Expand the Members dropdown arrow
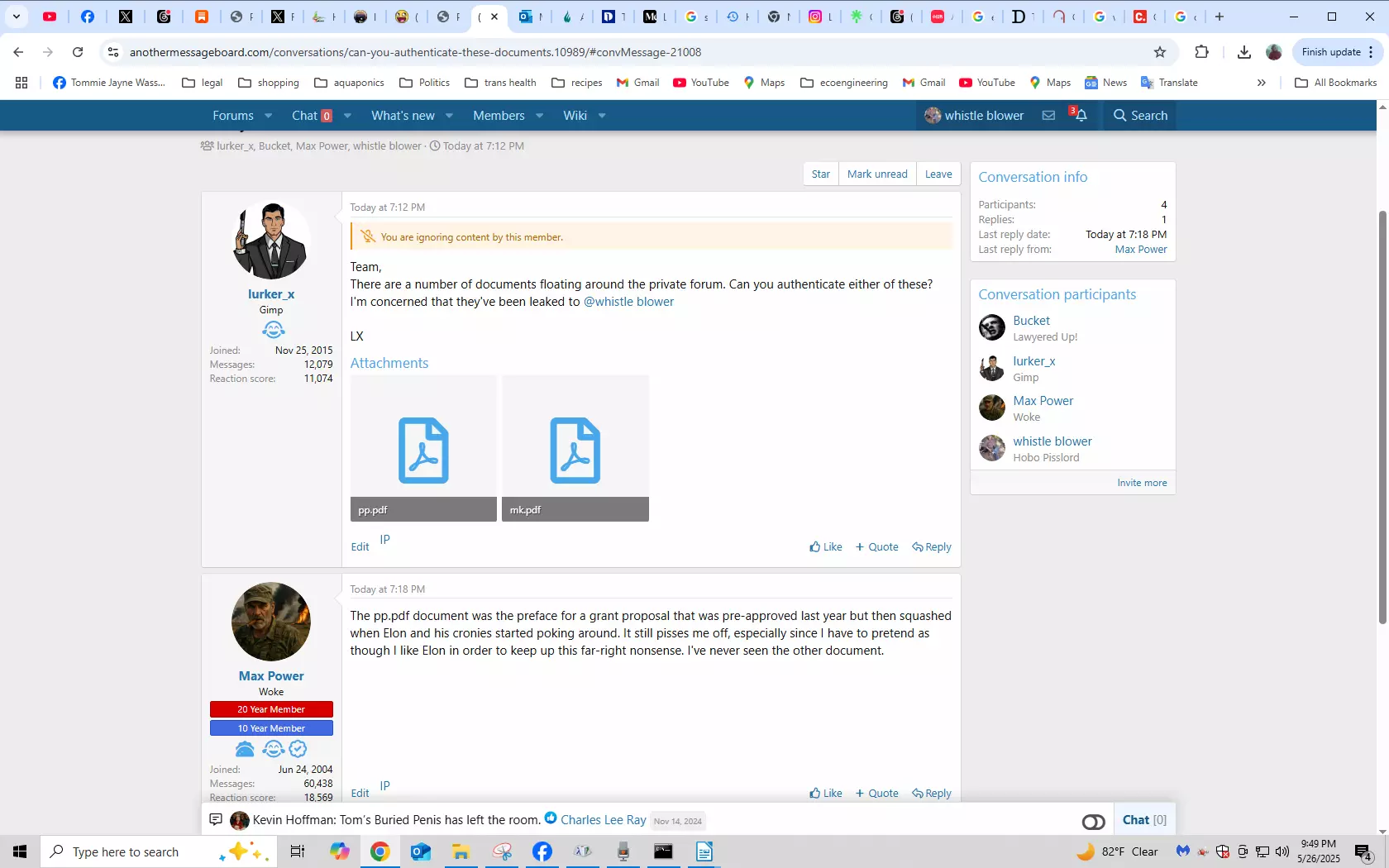Screen dimensions: 1389x868 coord(539,116)
